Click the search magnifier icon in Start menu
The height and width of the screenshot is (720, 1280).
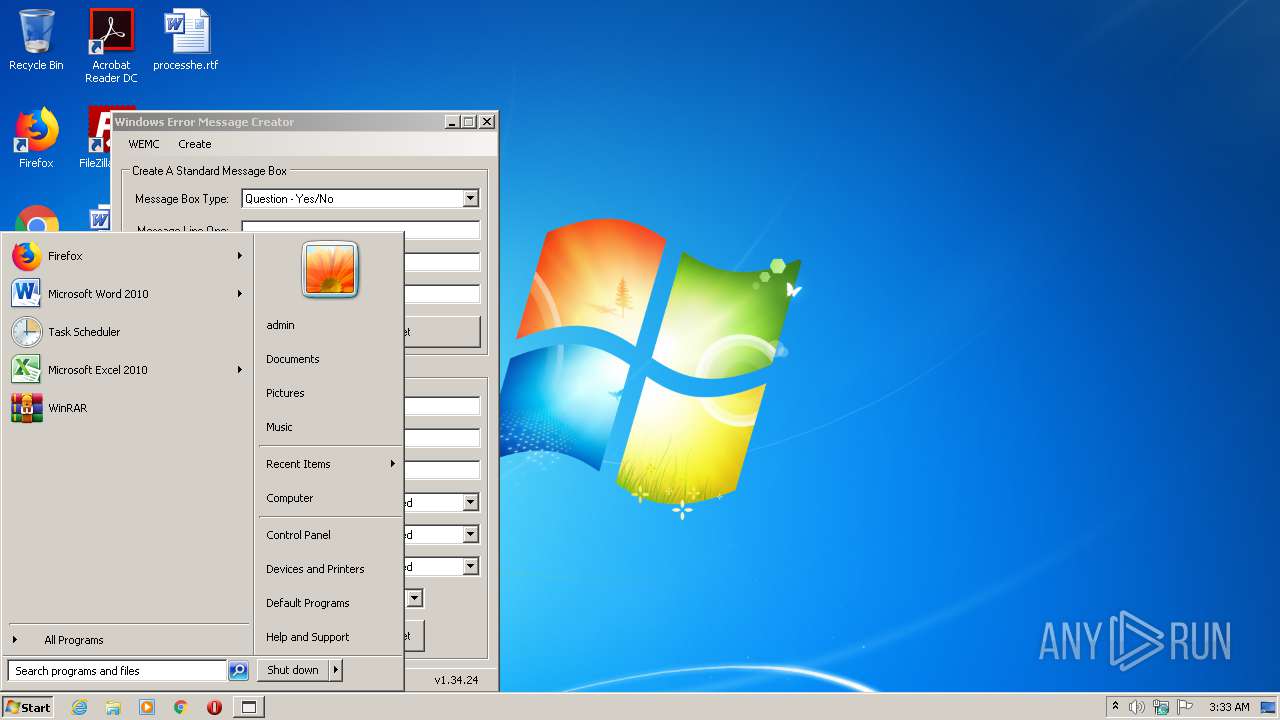[238, 671]
